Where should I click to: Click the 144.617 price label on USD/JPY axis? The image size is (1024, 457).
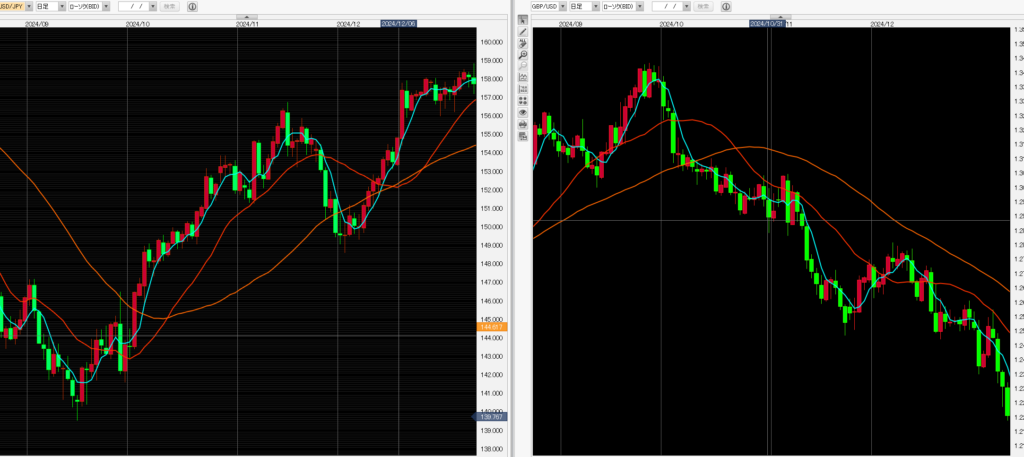(x=494, y=327)
